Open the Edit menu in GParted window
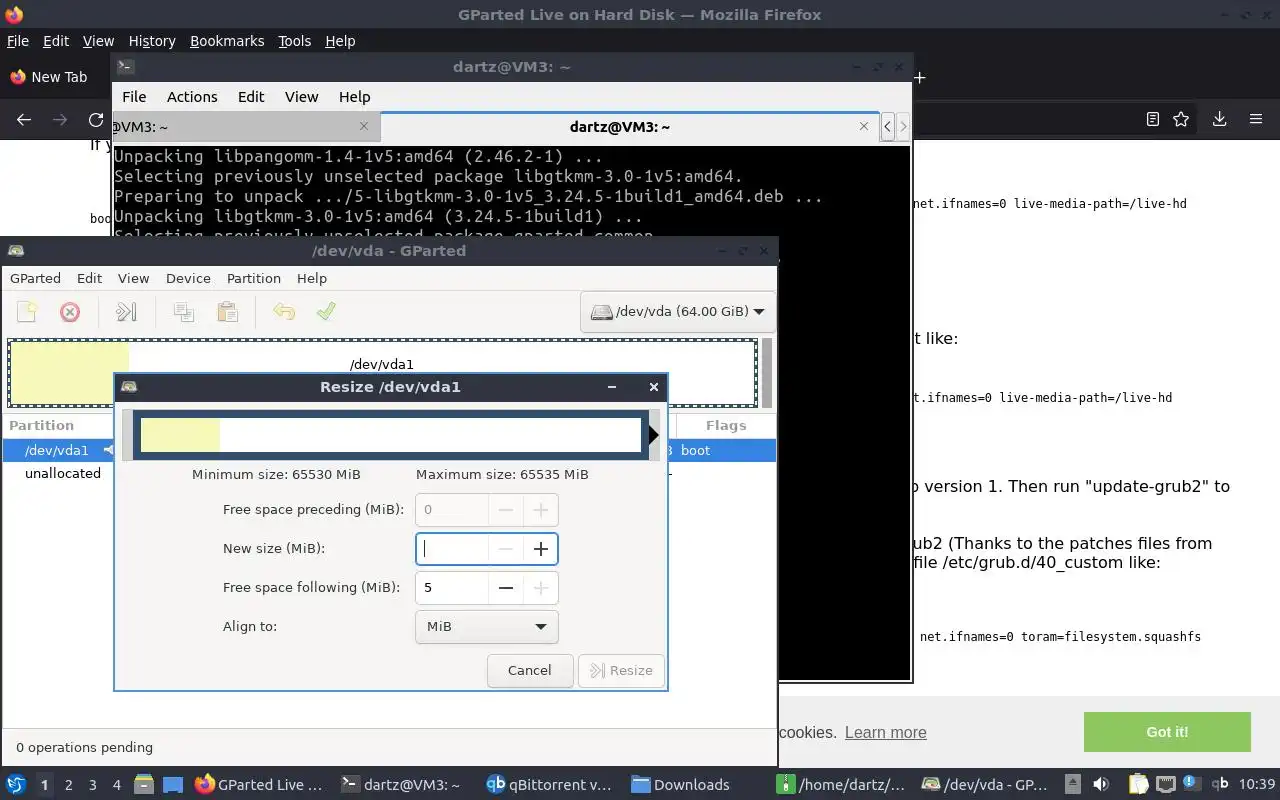 [89, 278]
